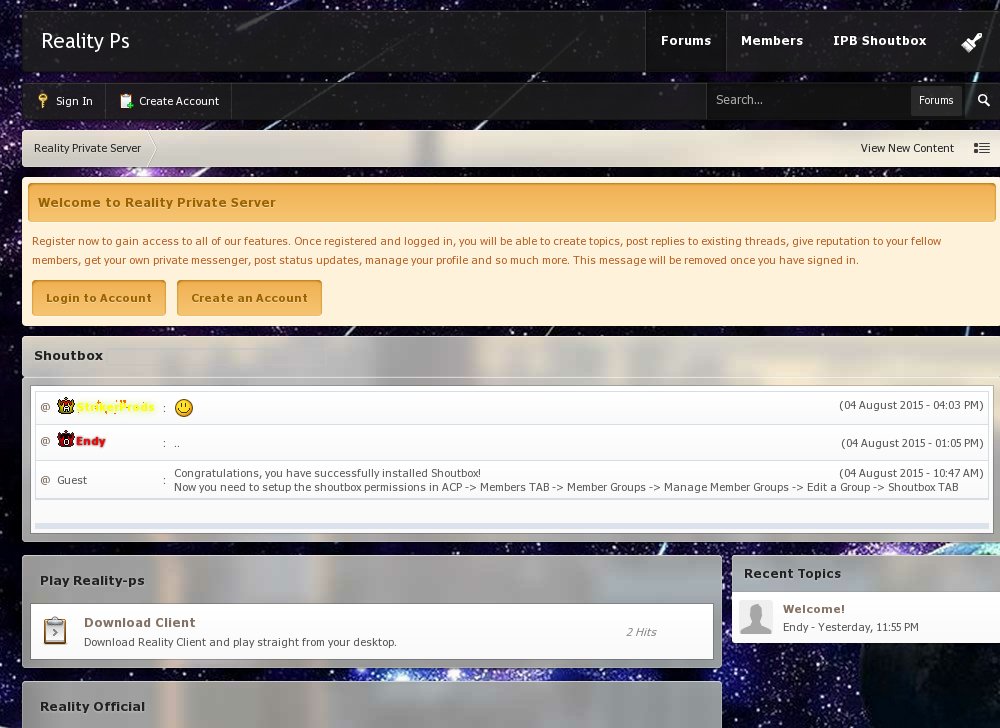Open the Forums navigation tab
The width and height of the screenshot is (1000, 728).
tap(685, 41)
